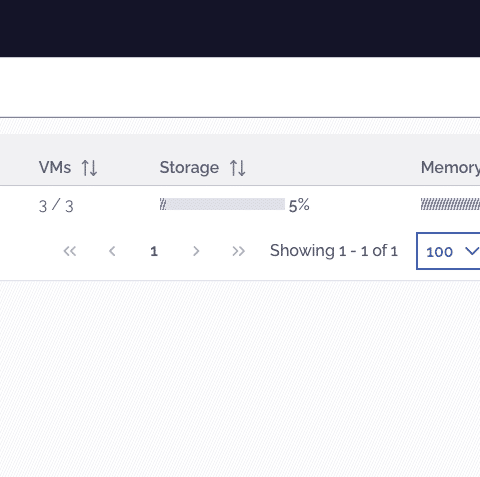
Task: Sort by Storage using the arrows icon
Action: click(238, 168)
